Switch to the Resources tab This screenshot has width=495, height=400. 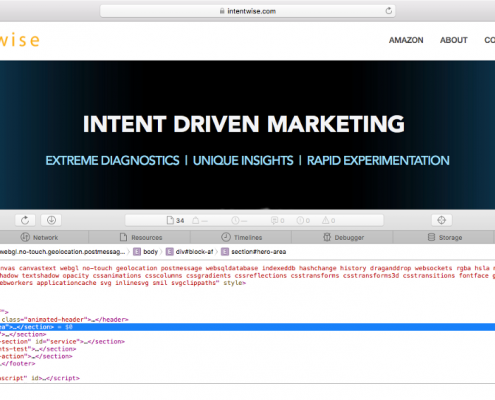coord(141,237)
